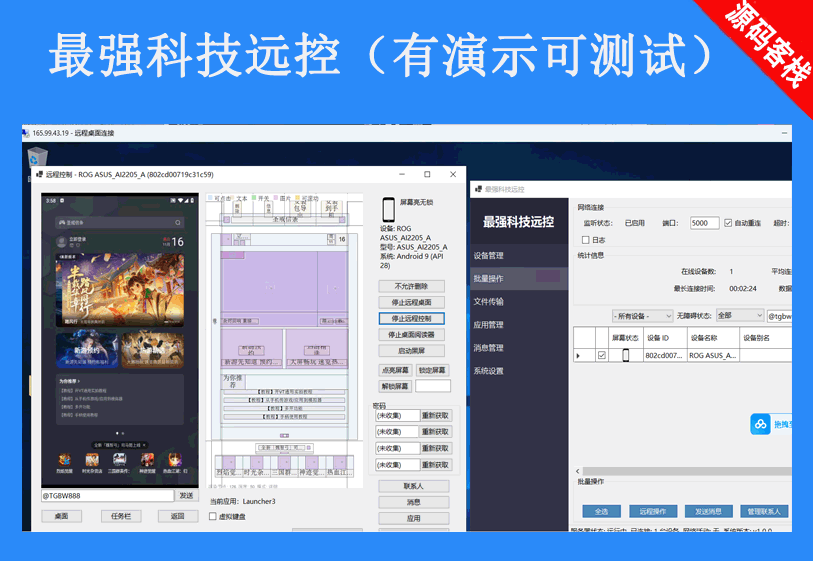Toggle the 自动重连 checkbox
The height and width of the screenshot is (561, 813).
[728, 223]
